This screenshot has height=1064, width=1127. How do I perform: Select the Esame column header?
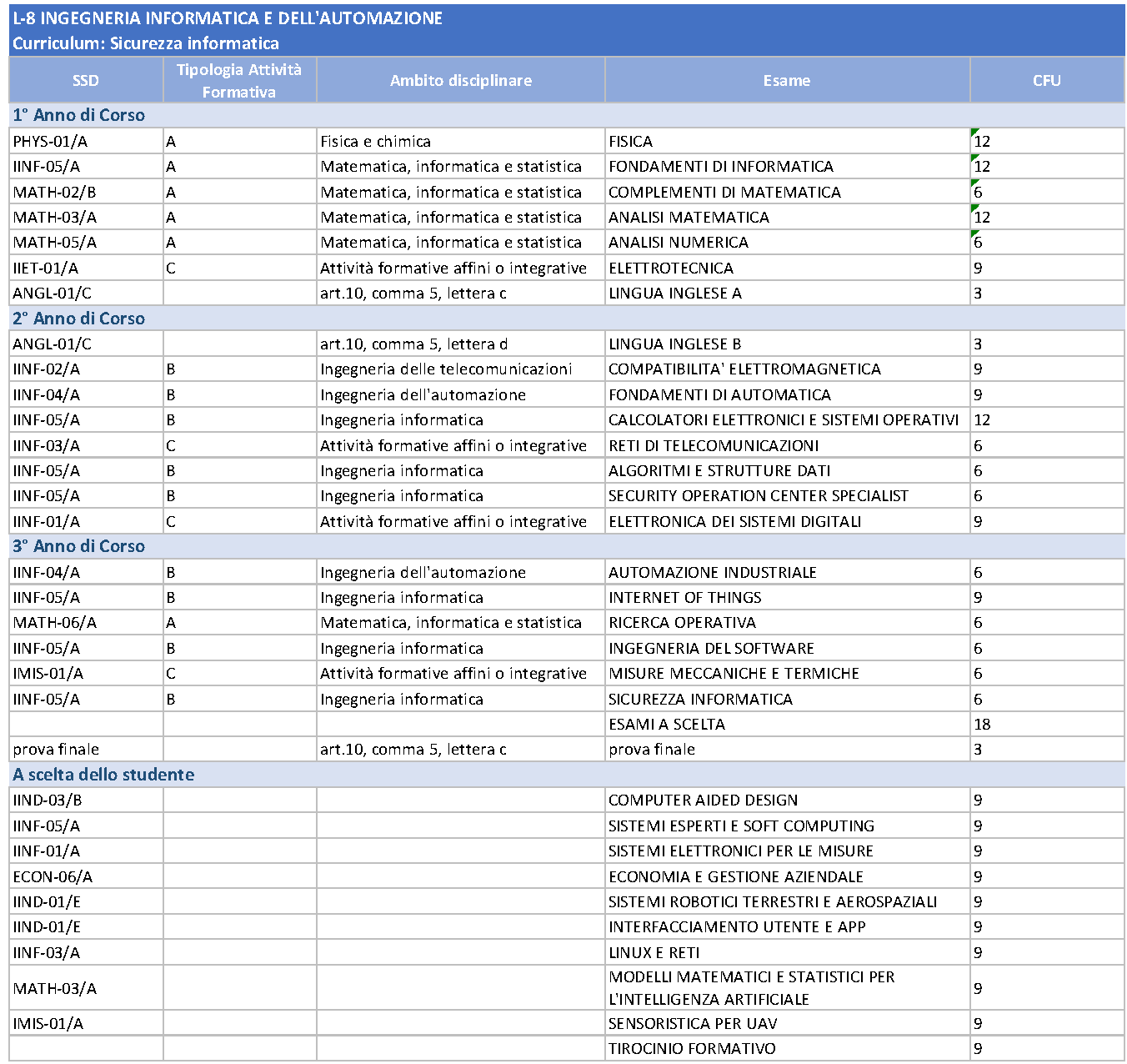(787, 80)
